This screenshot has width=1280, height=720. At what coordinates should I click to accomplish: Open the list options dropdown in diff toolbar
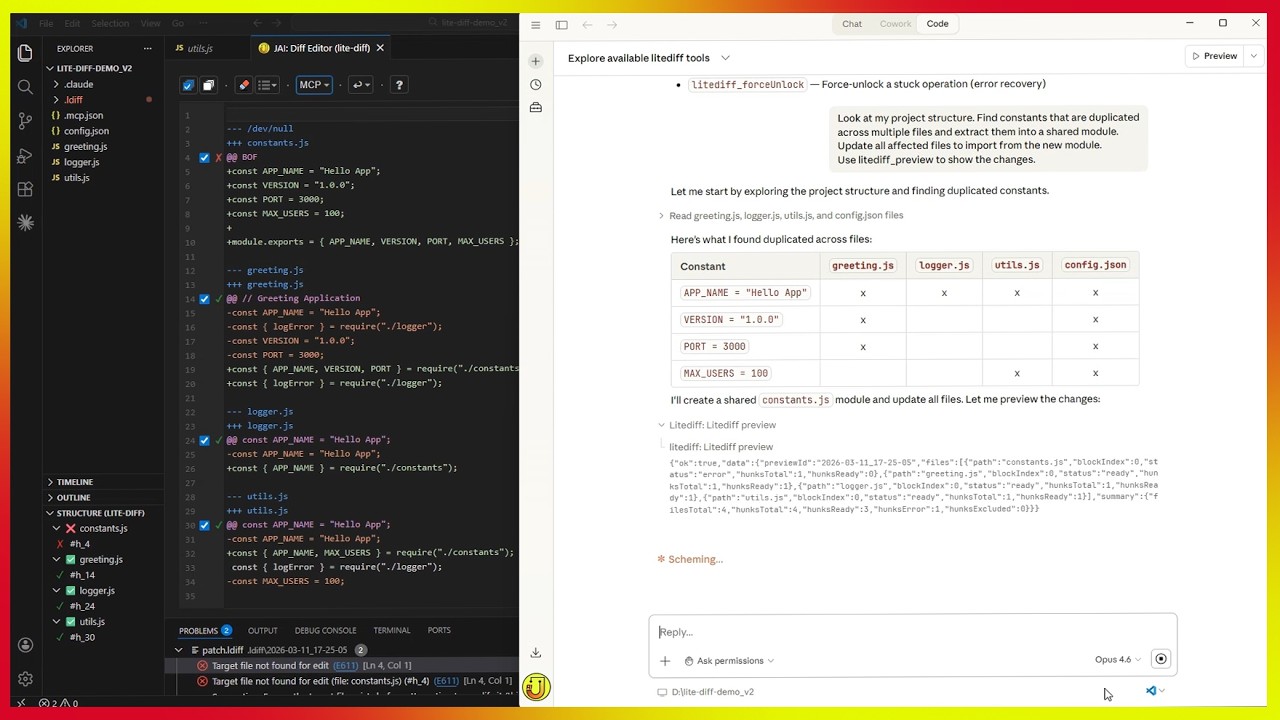point(267,85)
